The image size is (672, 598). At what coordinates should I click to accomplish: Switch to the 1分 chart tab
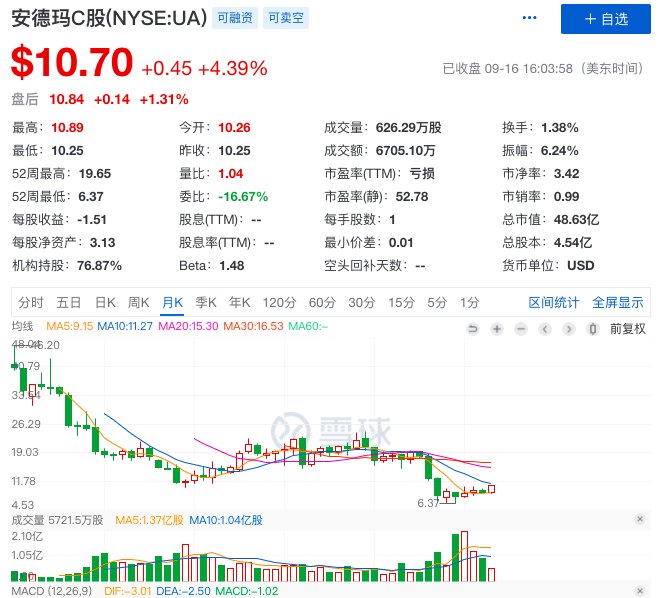[470, 303]
